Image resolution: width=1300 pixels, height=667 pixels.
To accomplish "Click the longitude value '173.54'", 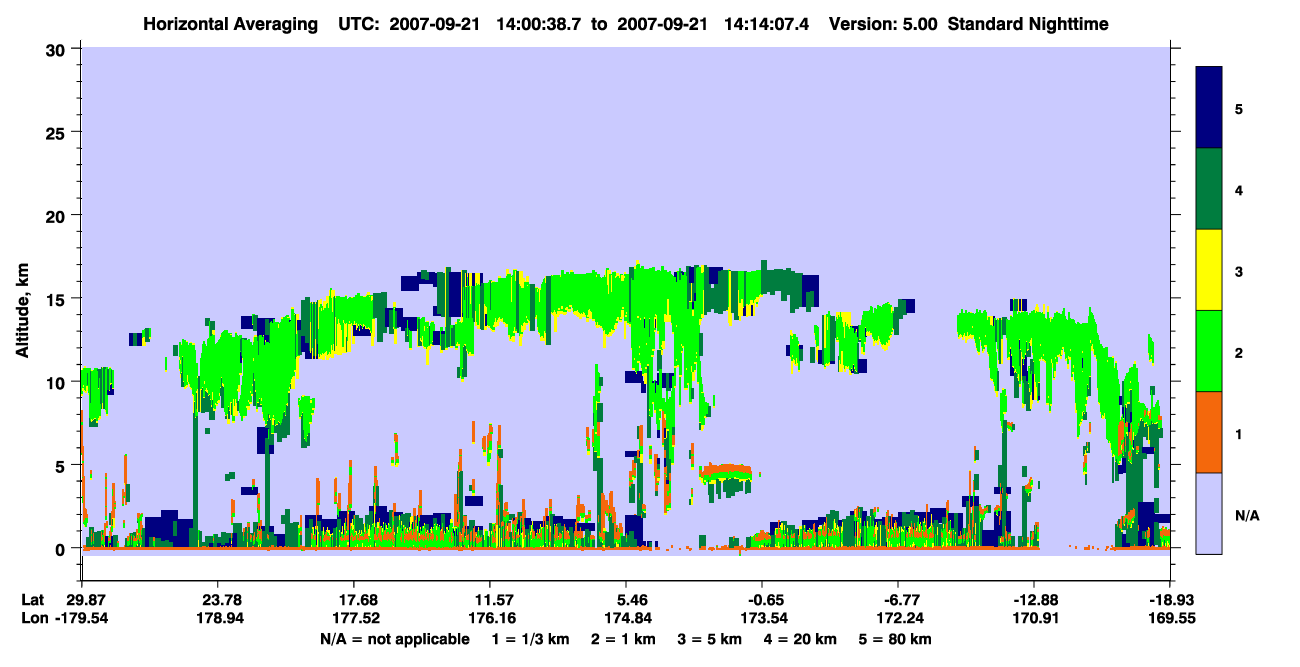I will [x=762, y=618].
